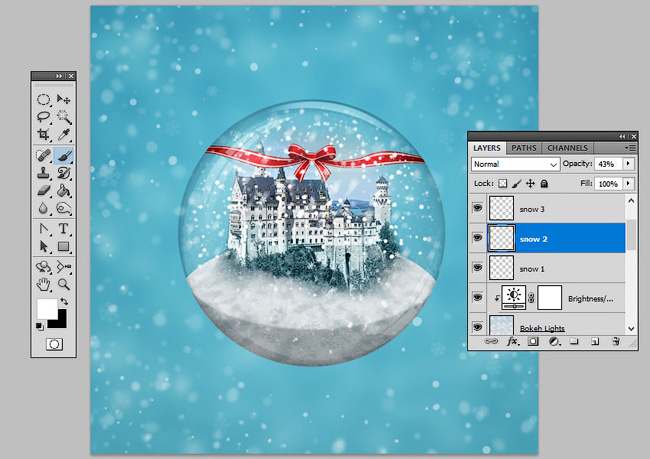Select the Move tool

click(x=63, y=100)
